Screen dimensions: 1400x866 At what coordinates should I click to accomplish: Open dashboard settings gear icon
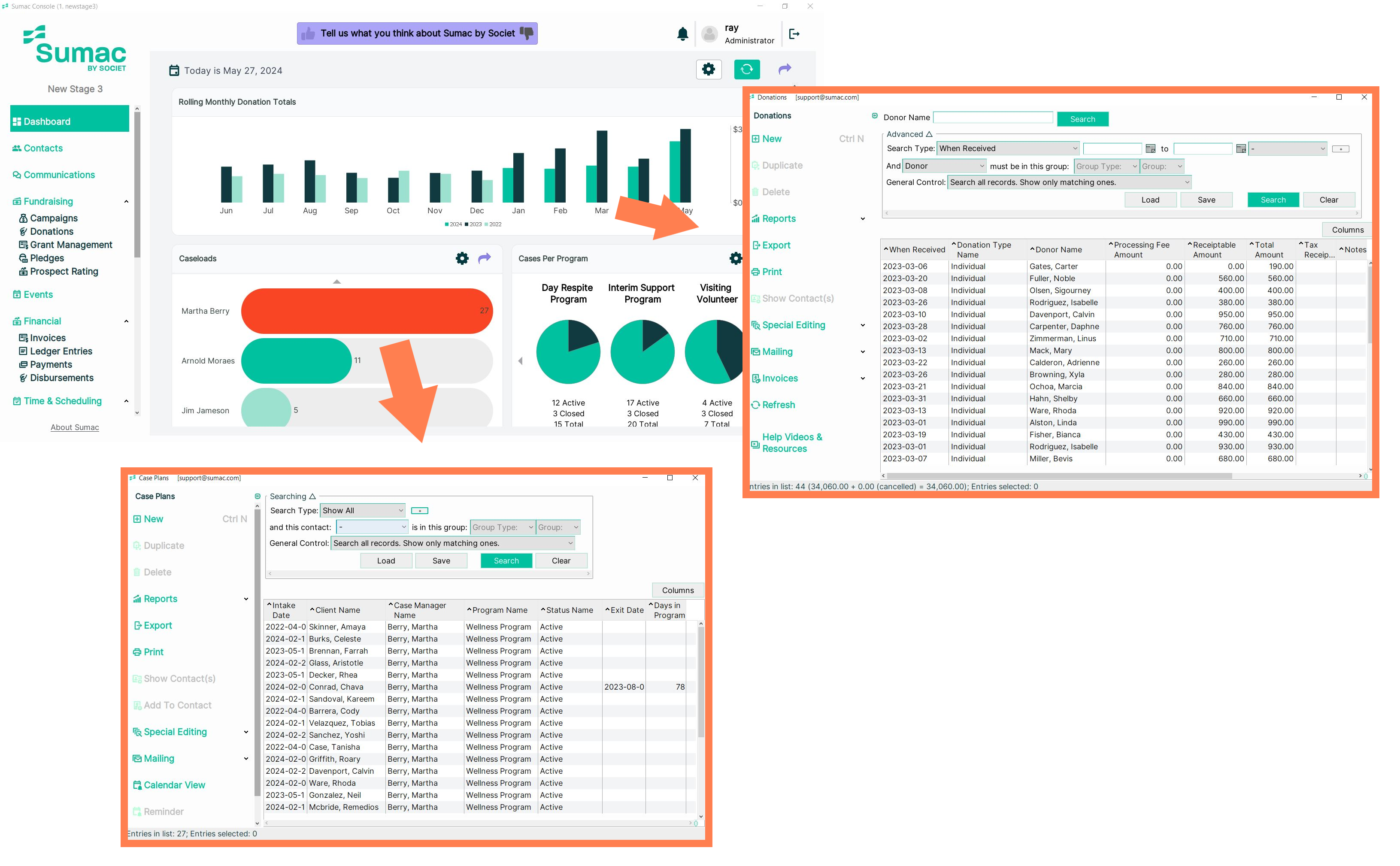(709, 69)
